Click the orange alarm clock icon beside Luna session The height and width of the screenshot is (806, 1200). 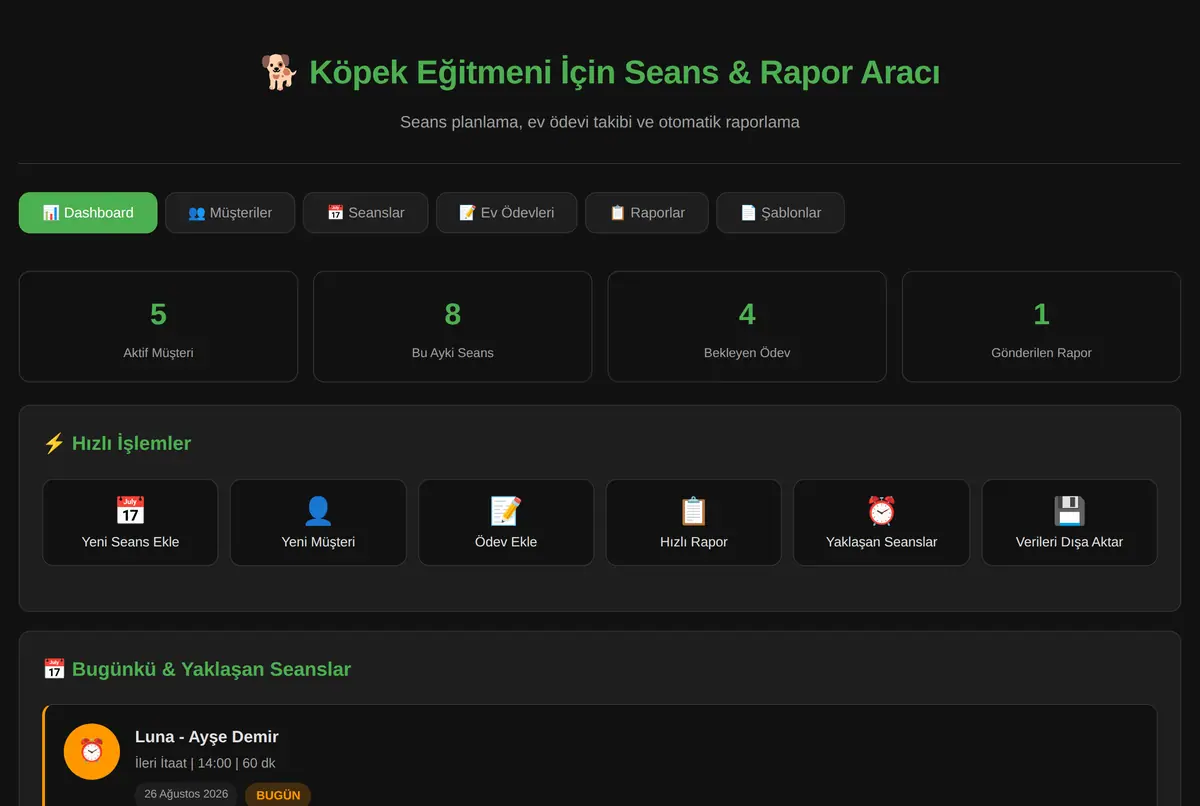click(92, 751)
